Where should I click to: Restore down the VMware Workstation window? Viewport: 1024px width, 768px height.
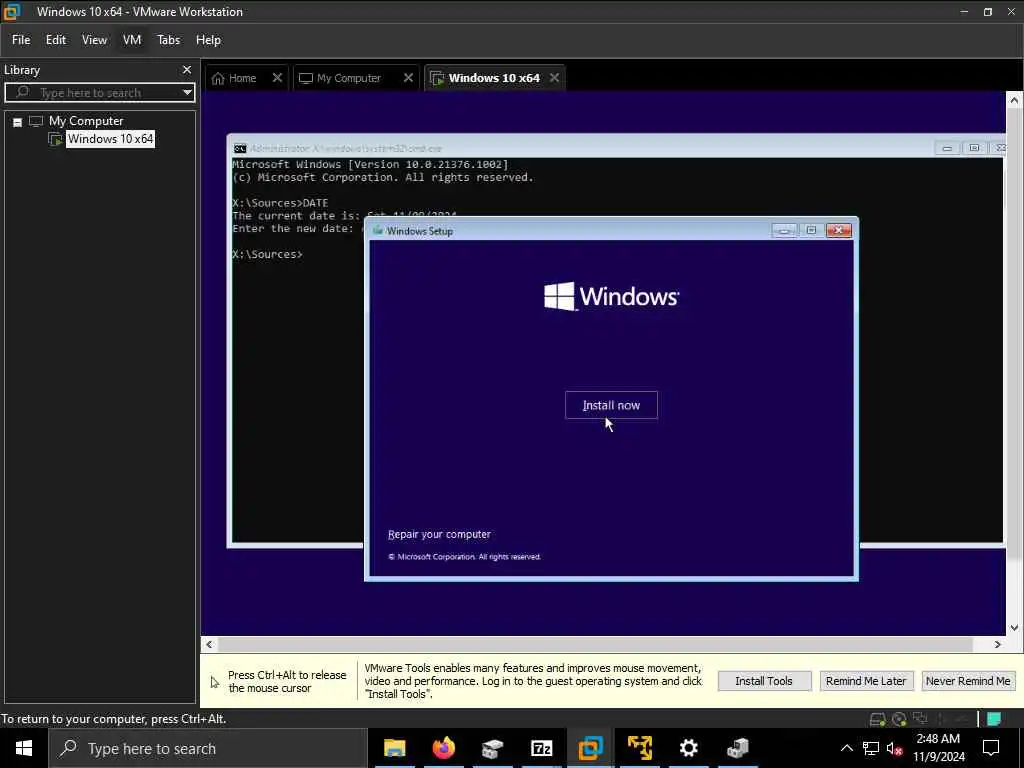click(x=987, y=12)
